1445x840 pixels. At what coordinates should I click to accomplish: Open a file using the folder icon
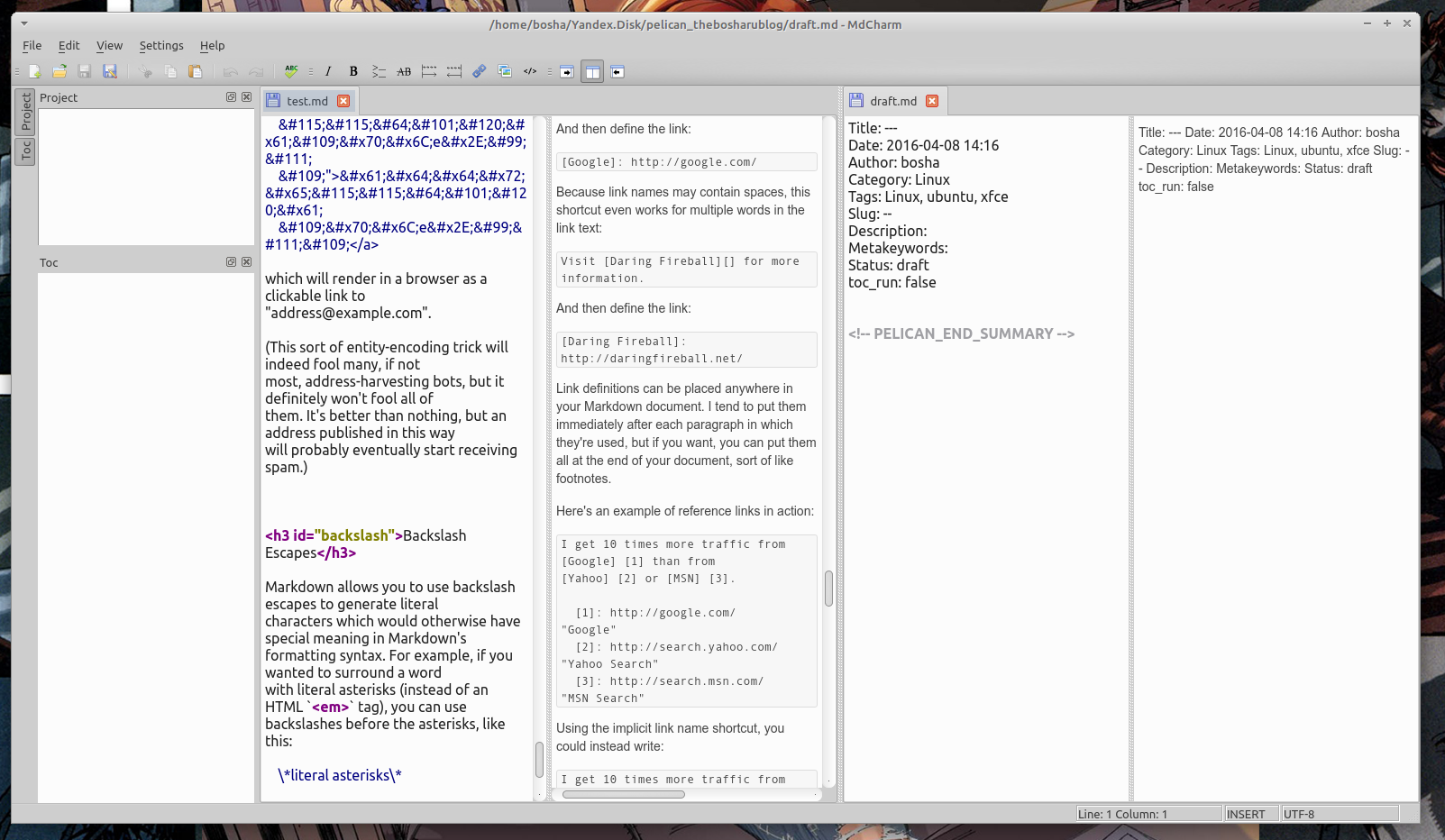pyautogui.click(x=59, y=71)
